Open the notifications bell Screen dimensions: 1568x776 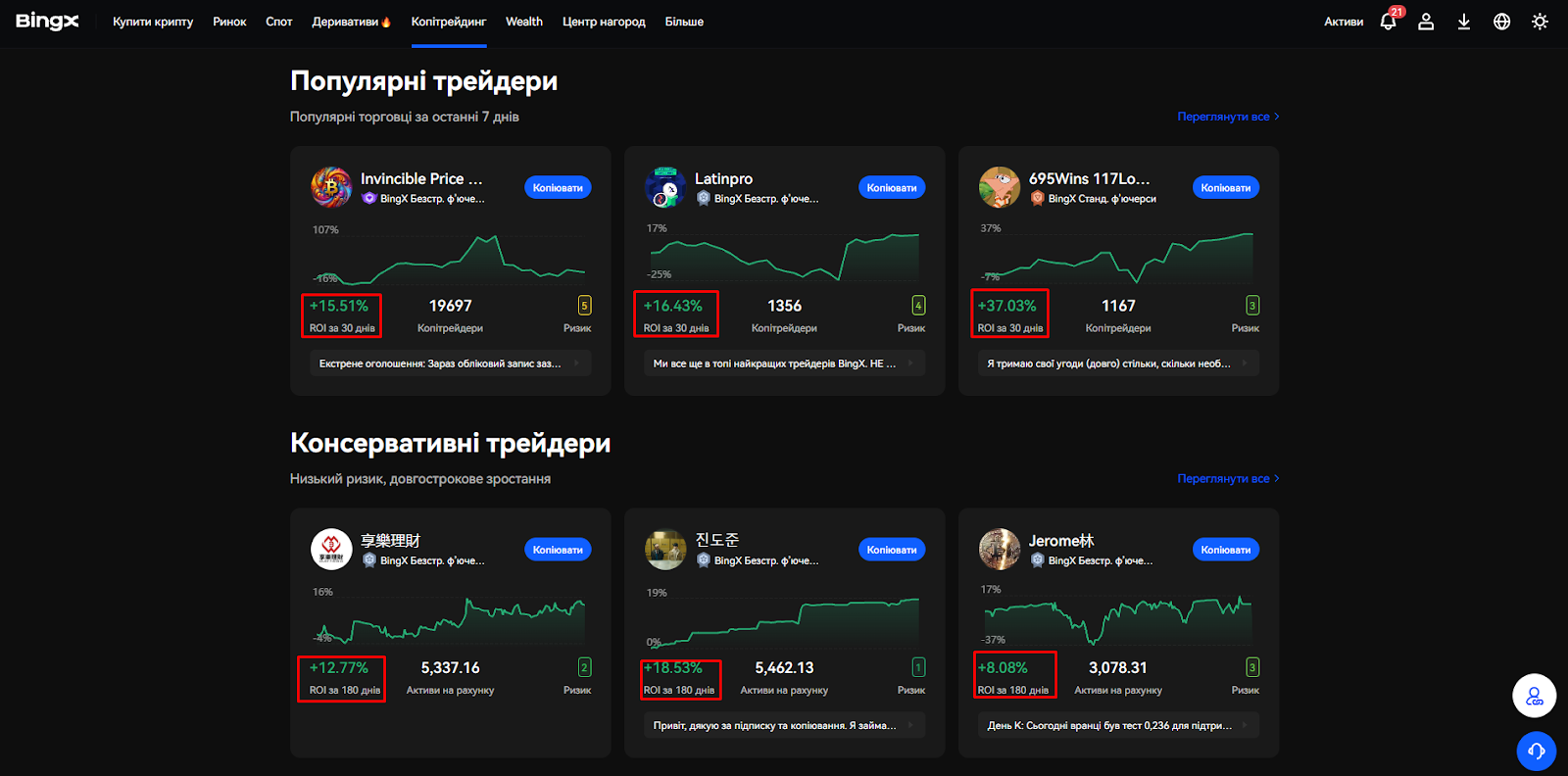(1389, 22)
